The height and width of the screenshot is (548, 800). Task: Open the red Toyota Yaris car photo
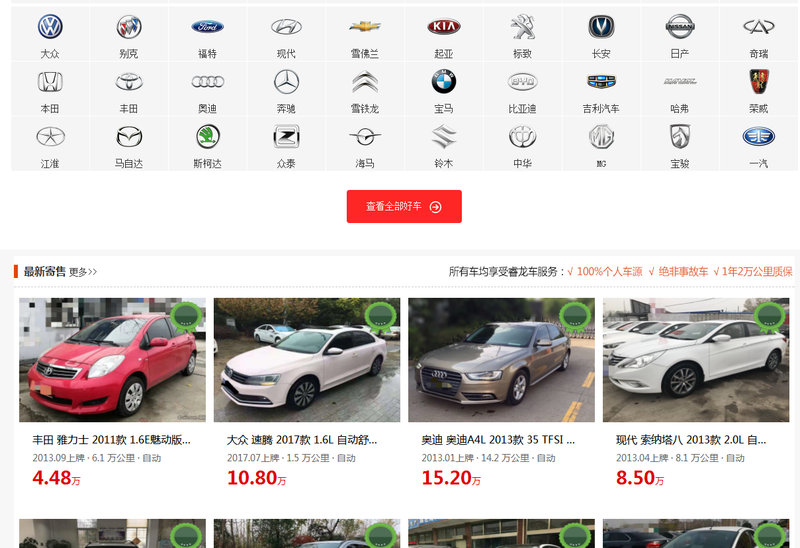pyautogui.click(x=112, y=360)
